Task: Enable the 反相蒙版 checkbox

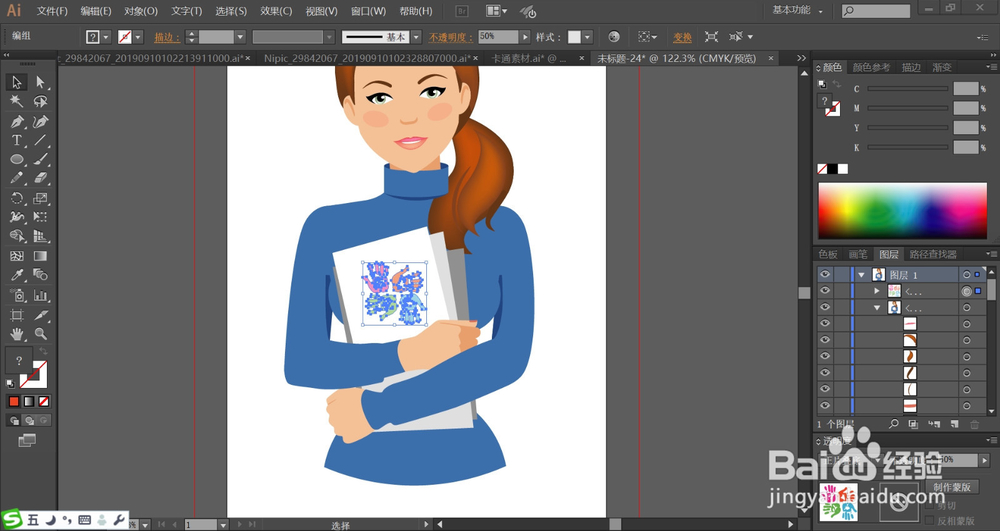Action: pos(930,521)
